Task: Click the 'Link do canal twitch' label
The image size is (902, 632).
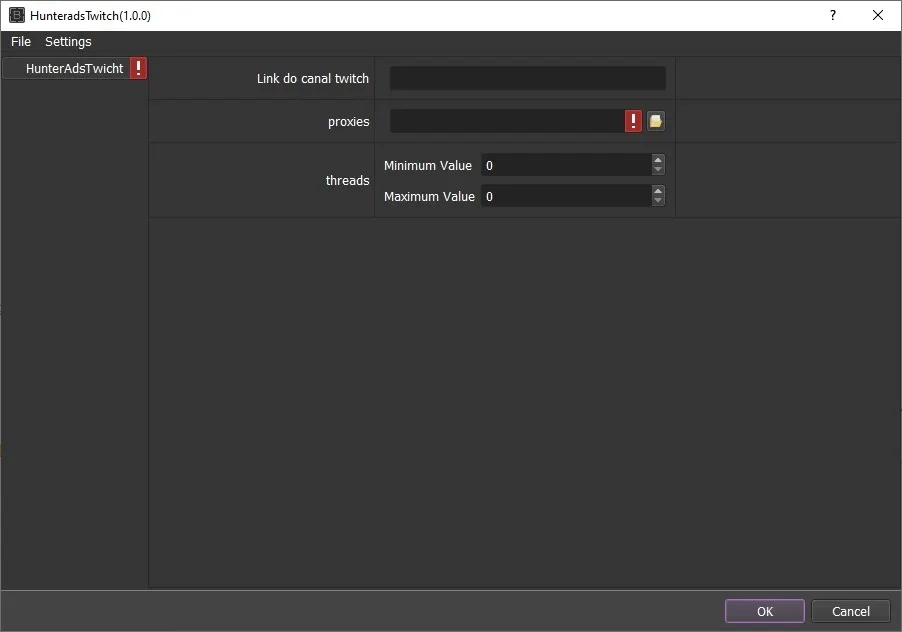Action: coord(312,78)
